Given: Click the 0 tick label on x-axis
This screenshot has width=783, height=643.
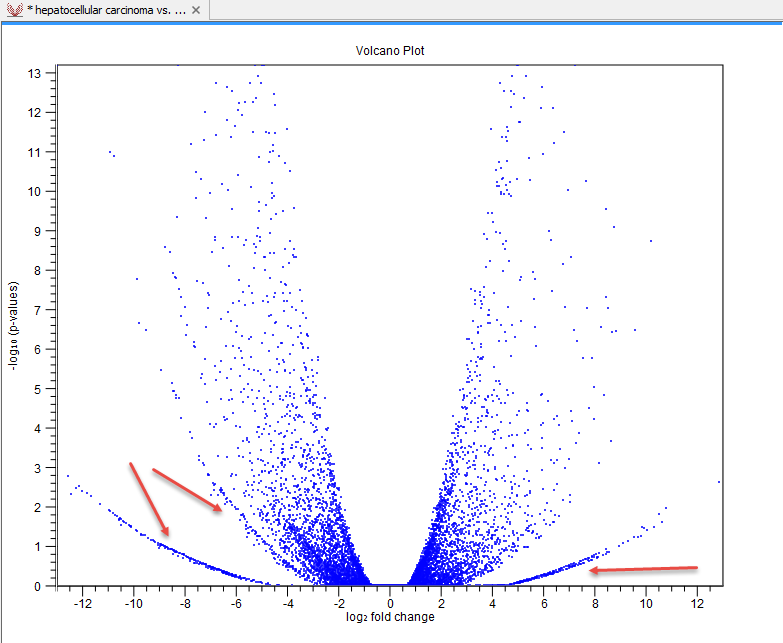Looking at the screenshot, I should (390, 603).
